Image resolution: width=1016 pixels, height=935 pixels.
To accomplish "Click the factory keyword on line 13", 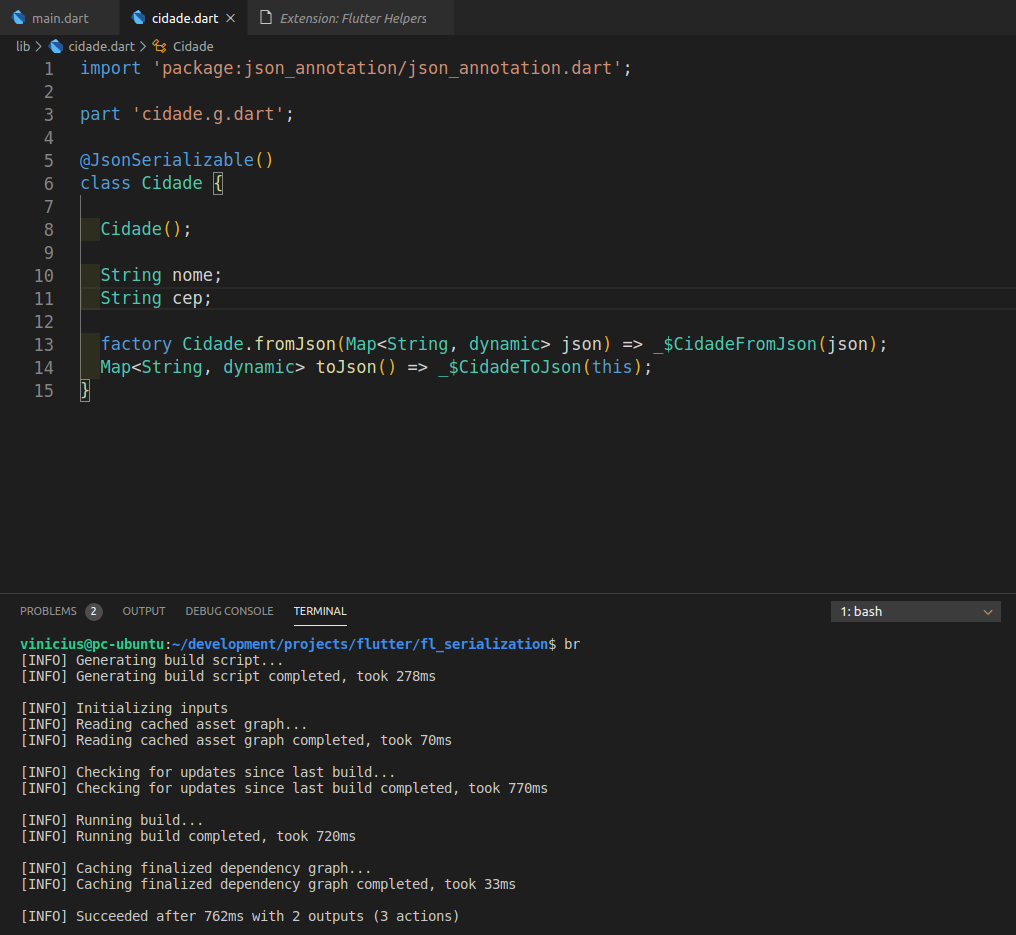I will click(136, 344).
